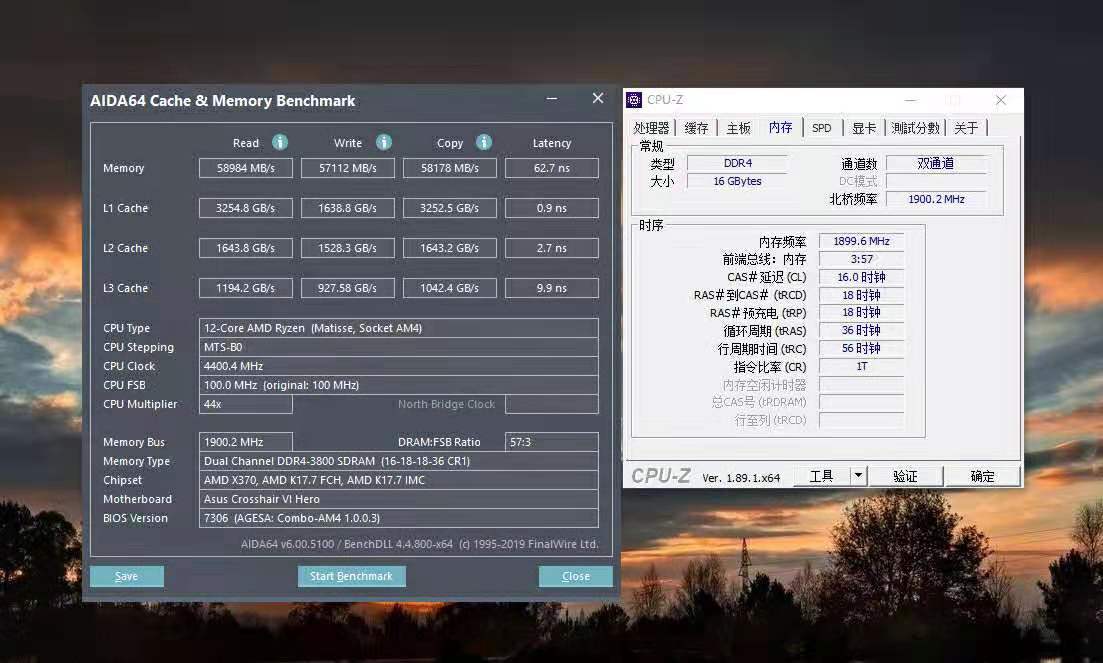Click the CAS# 延迟 value 16.0 时钟
Image resolution: width=1103 pixels, height=663 pixels.
click(x=861, y=277)
